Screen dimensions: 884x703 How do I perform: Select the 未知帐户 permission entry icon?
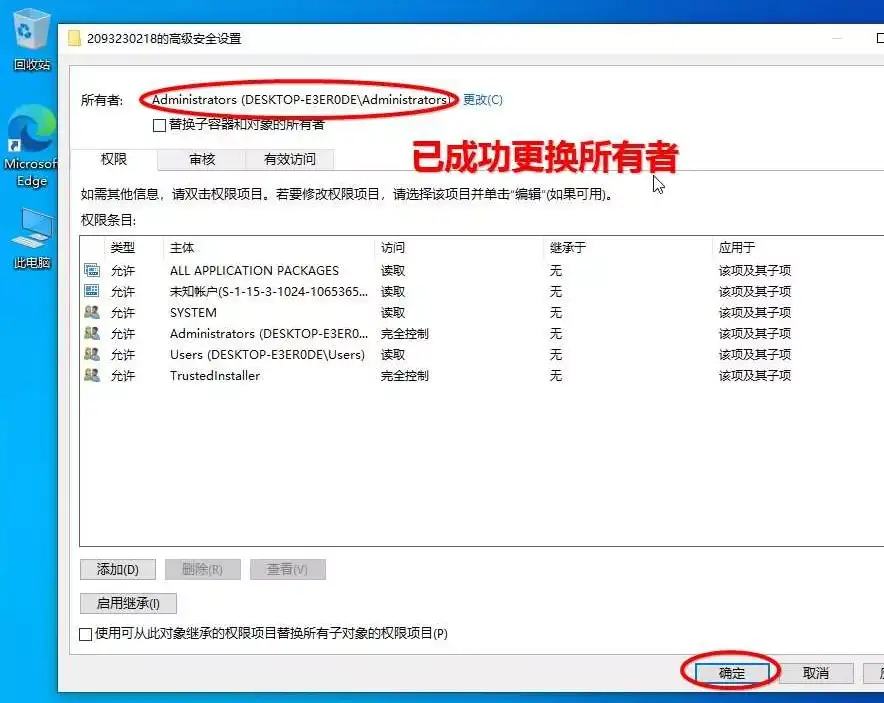(92, 291)
